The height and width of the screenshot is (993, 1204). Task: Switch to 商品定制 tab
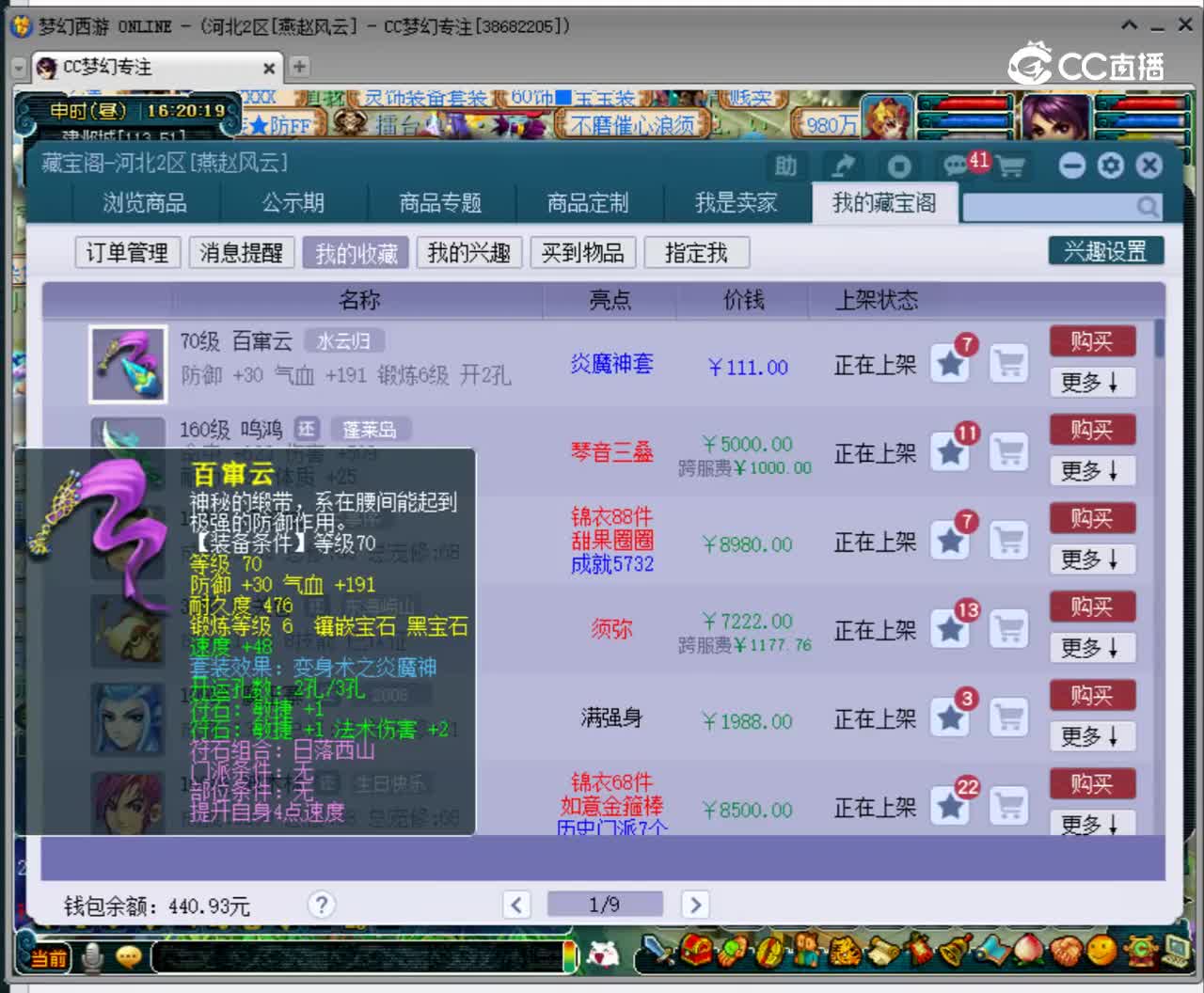[588, 202]
